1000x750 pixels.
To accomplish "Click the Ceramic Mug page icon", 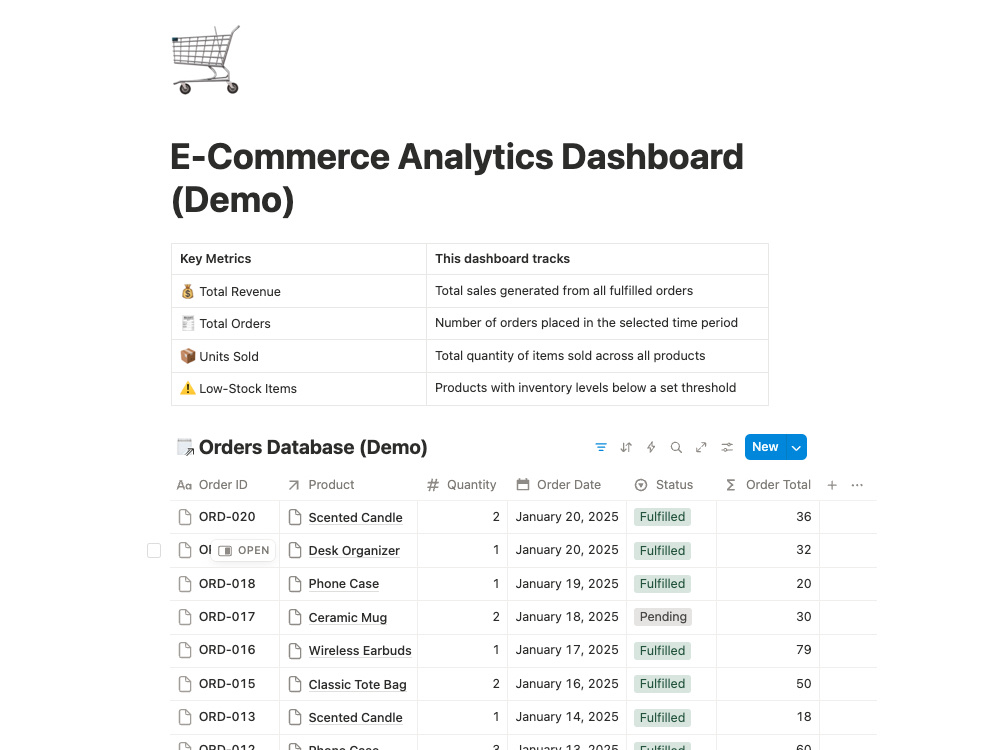I will (295, 617).
